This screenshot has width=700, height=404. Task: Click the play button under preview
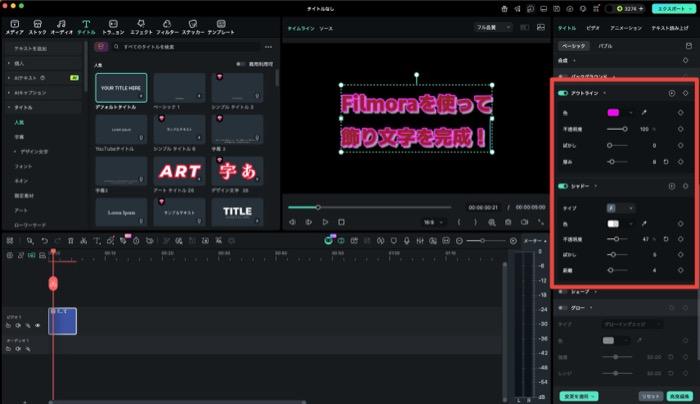pos(325,222)
